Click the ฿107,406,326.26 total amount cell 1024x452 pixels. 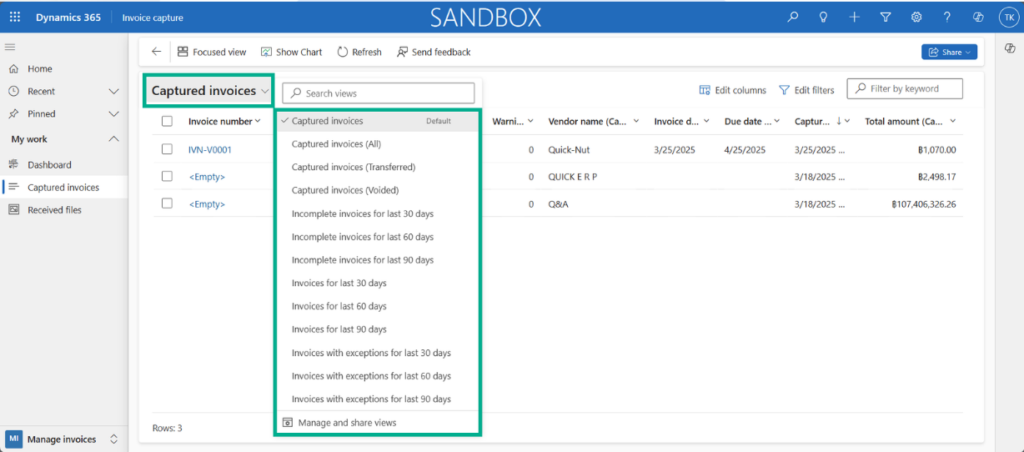coord(923,204)
